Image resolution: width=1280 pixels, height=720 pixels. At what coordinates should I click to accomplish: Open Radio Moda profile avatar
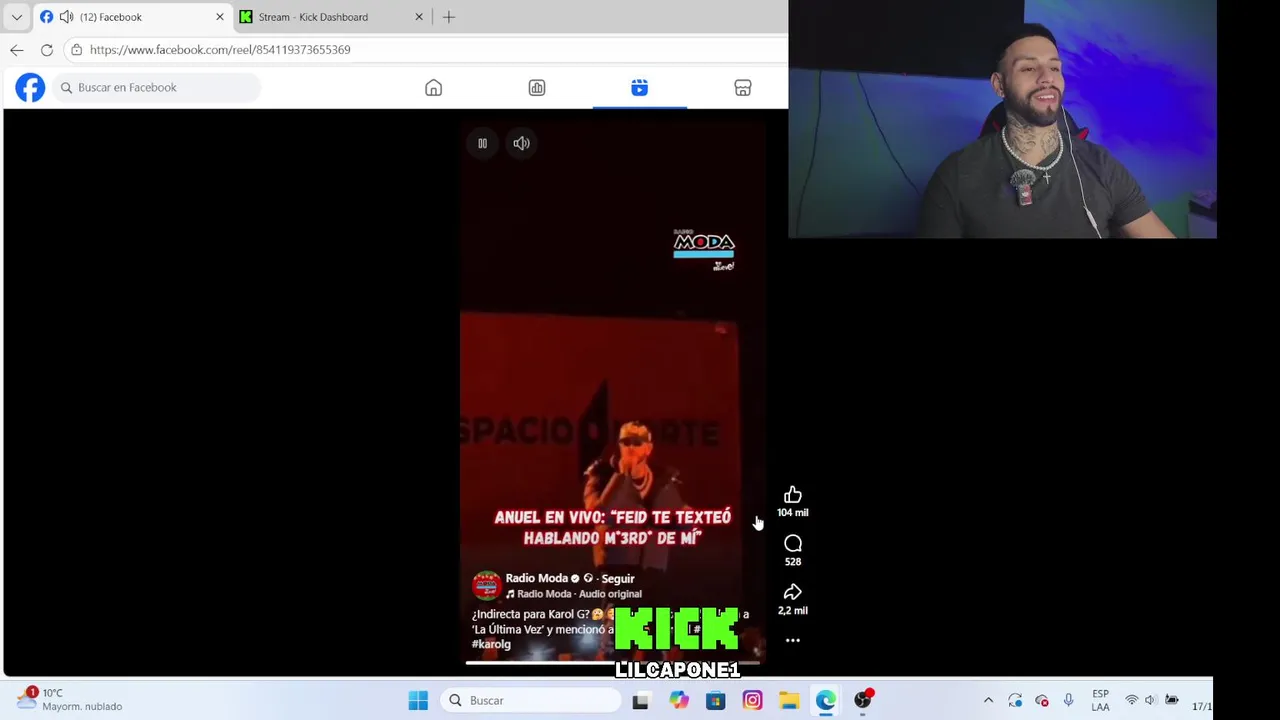point(487,585)
